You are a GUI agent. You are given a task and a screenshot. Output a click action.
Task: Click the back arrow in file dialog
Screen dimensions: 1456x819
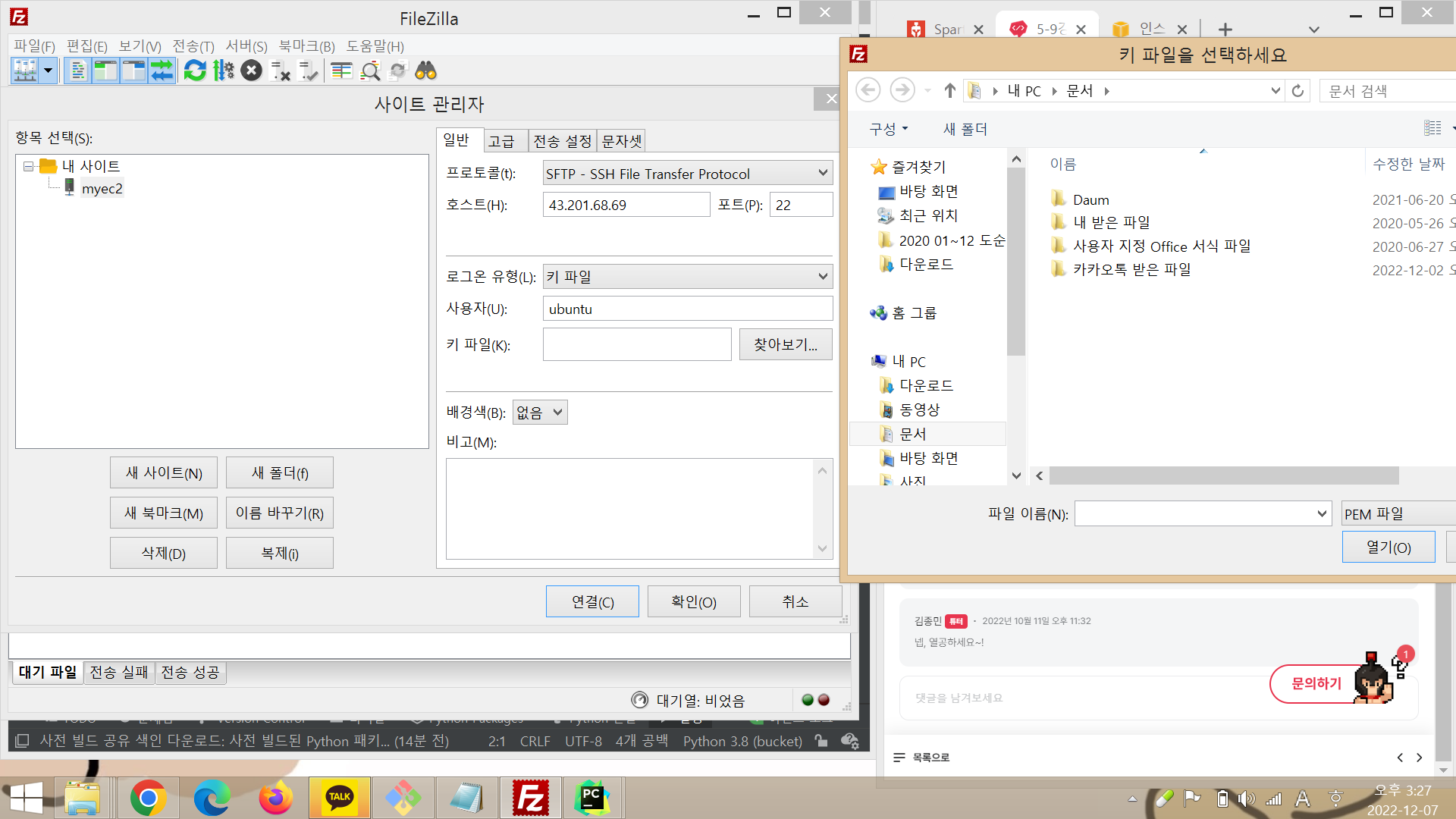[868, 90]
